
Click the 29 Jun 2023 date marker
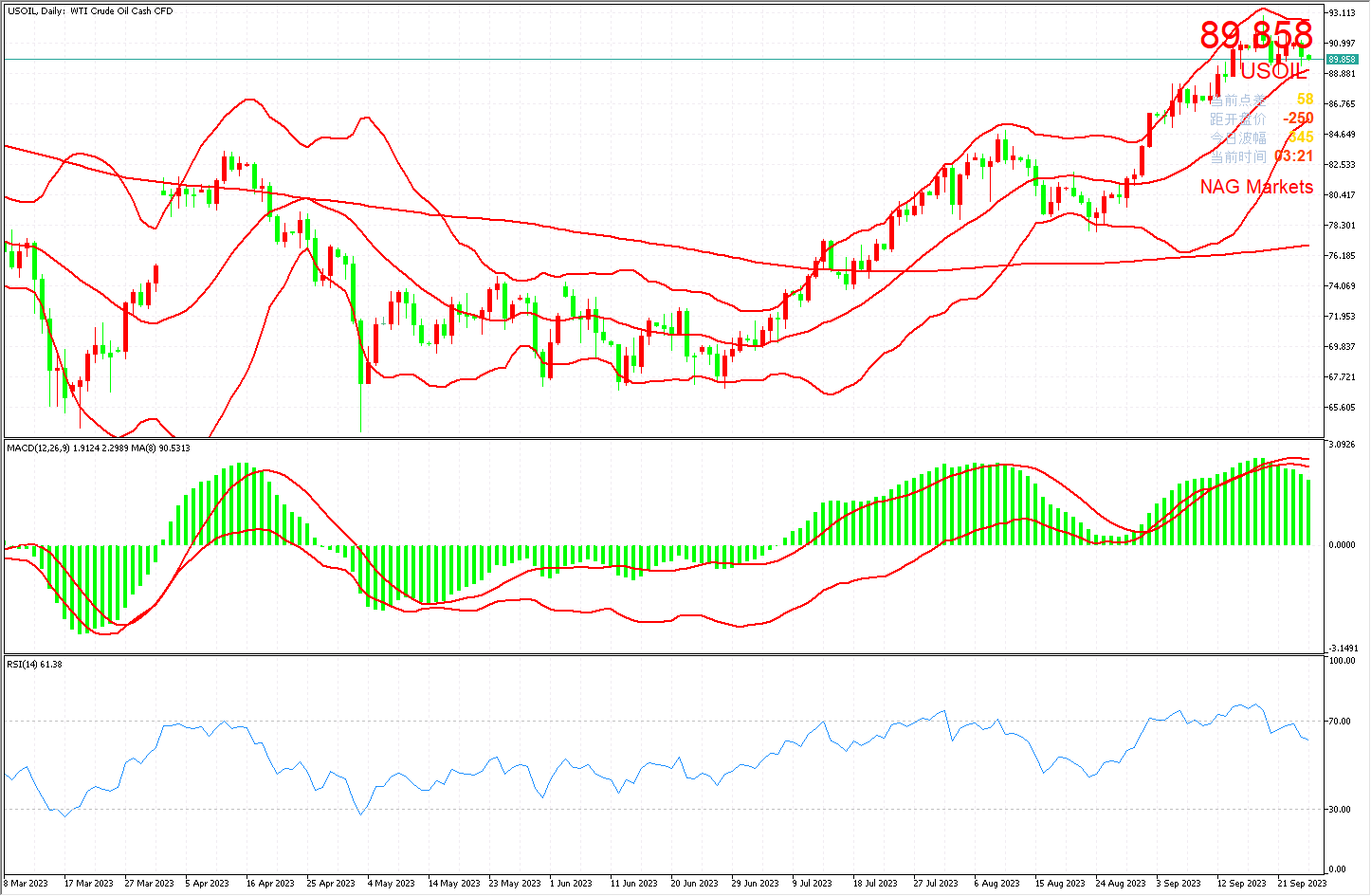[x=755, y=884]
